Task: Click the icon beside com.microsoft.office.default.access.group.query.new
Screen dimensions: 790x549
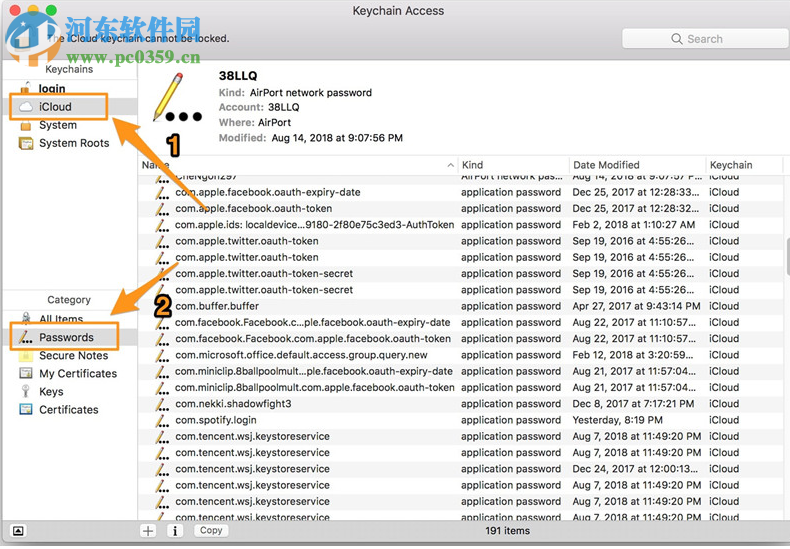Action: pyautogui.click(x=162, y=355)
